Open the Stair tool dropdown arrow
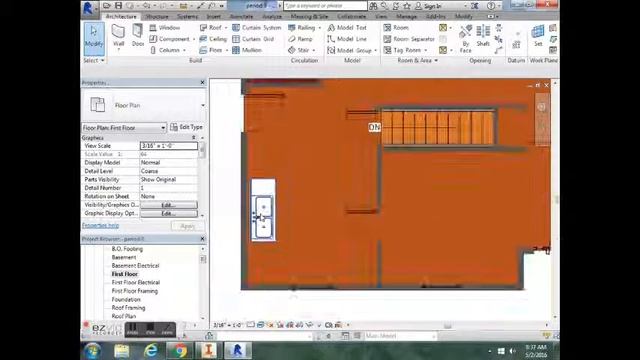The height and width of the screenshot is (360, 640). pos(313,50)
